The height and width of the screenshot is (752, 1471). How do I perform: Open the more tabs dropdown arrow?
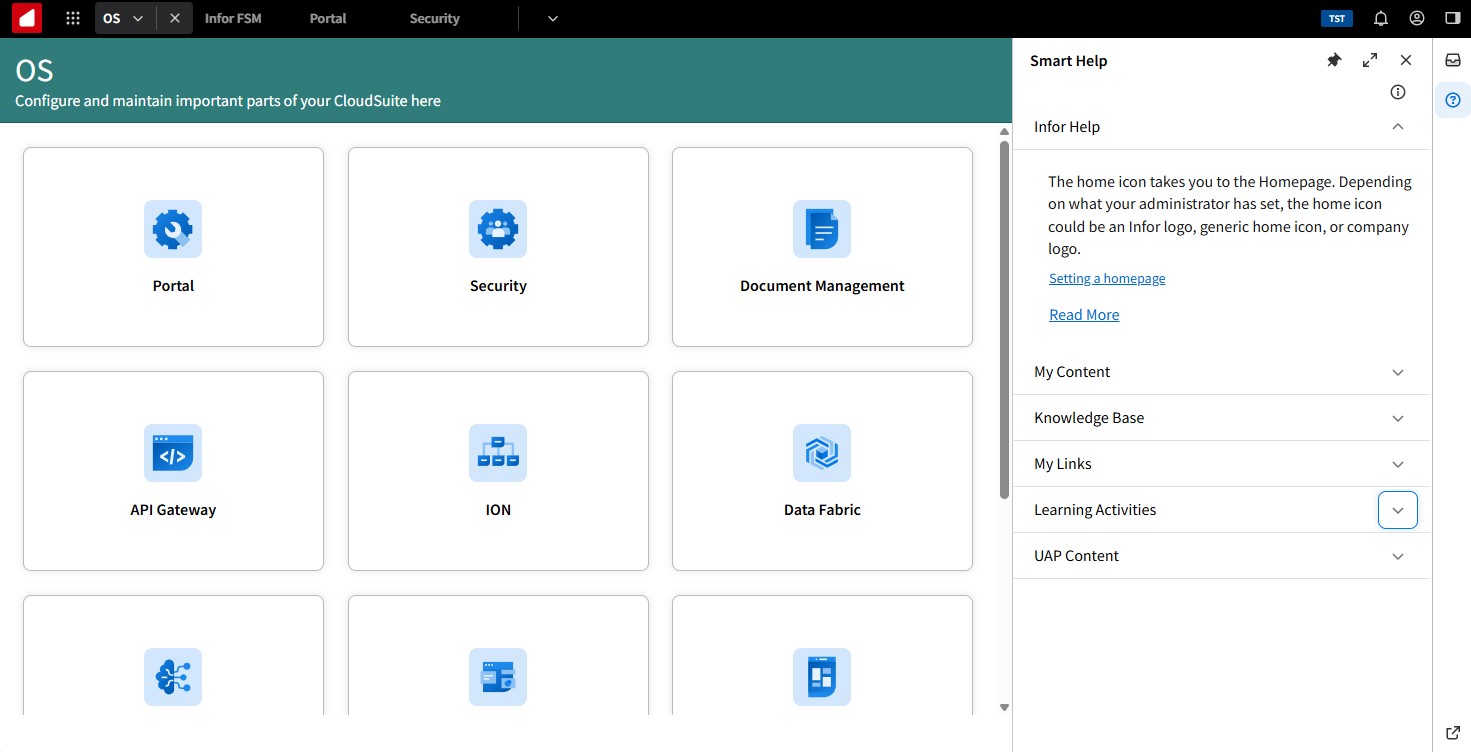tap(553, 18)
